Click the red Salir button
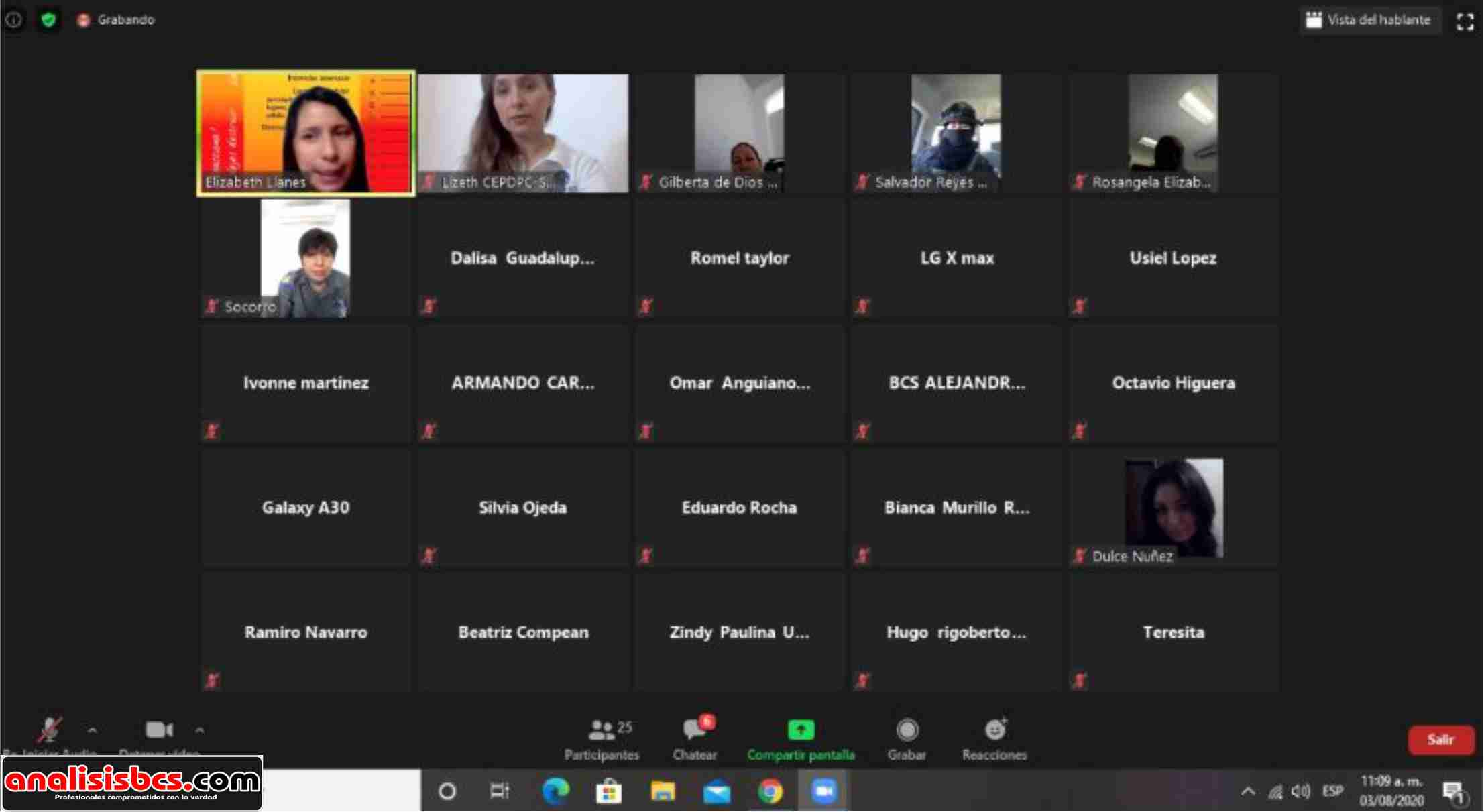 point(1440,740)
